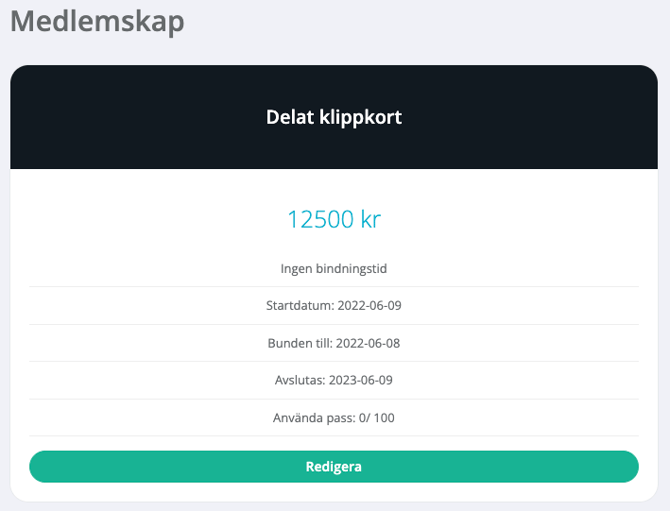
Task: Click the Medlemskap page heading
Action: pos(97,21)
